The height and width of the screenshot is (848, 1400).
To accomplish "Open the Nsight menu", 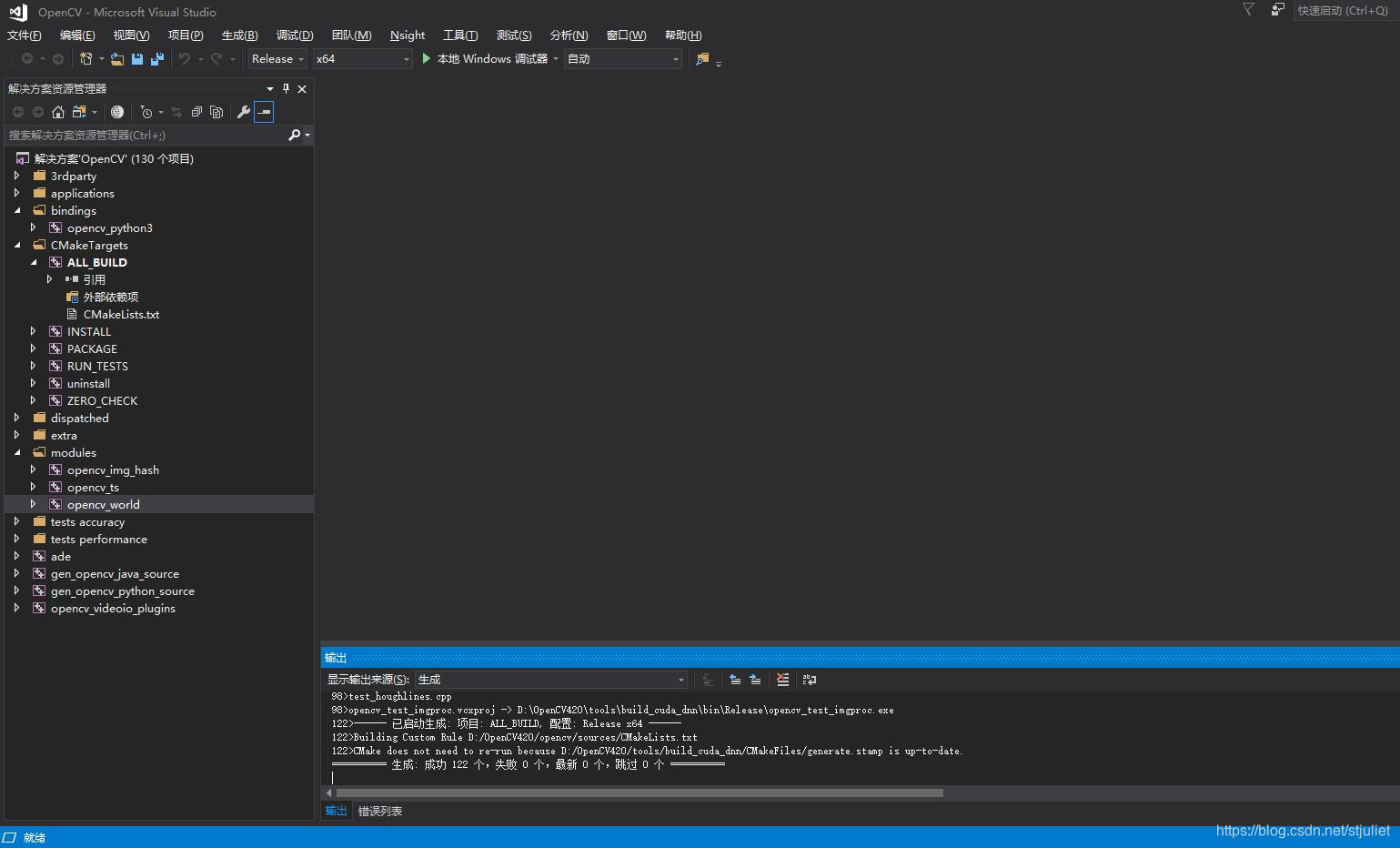I will coord(408,35).
